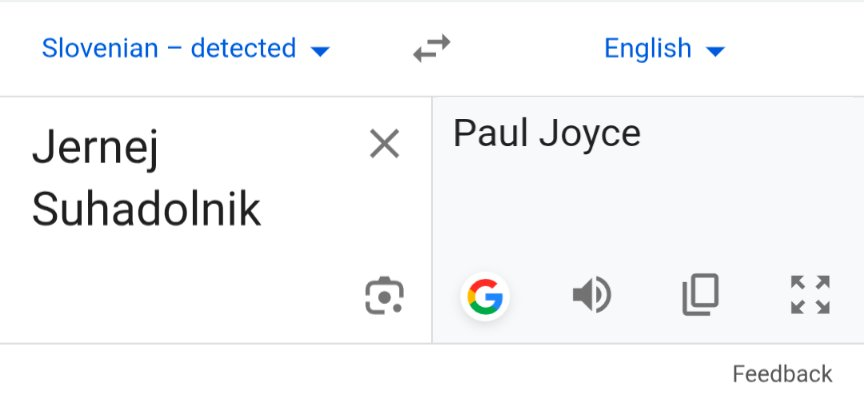Expand the arrow beside 'Slovenian – detected'
This screenshot has width=864, height=395.
320,51
